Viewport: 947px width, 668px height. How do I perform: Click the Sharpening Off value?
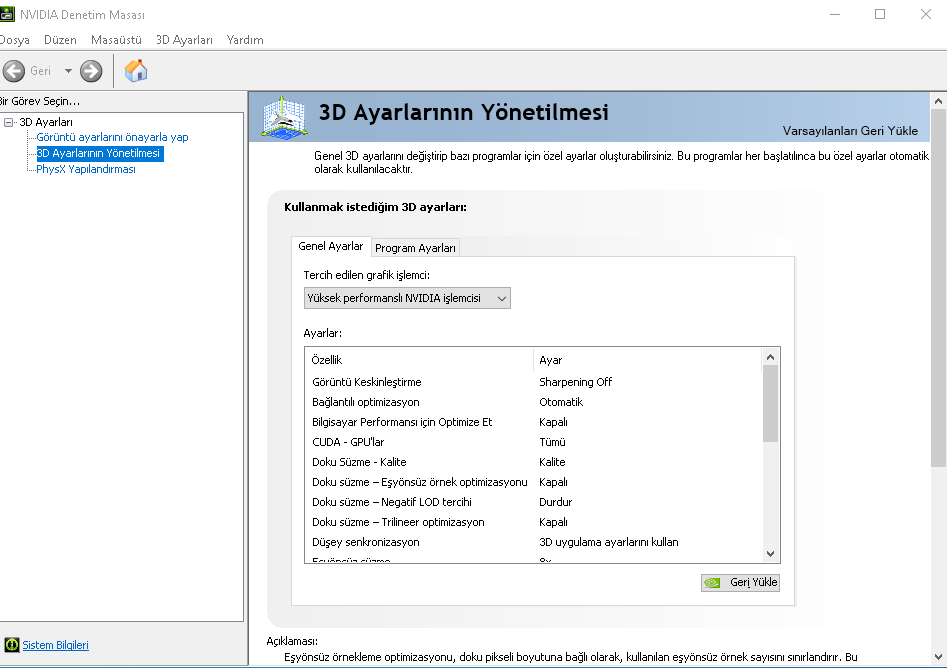pos(576,382)
